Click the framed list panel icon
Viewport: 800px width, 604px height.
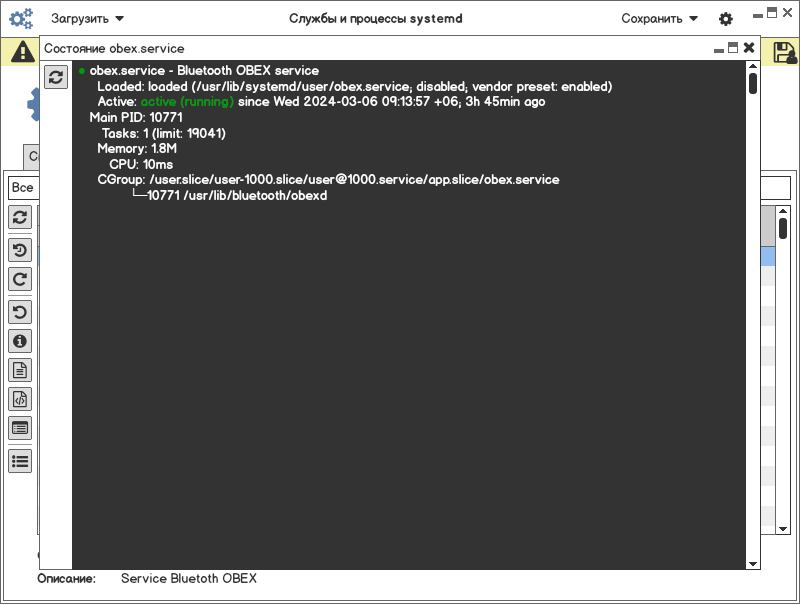(20, 429)
